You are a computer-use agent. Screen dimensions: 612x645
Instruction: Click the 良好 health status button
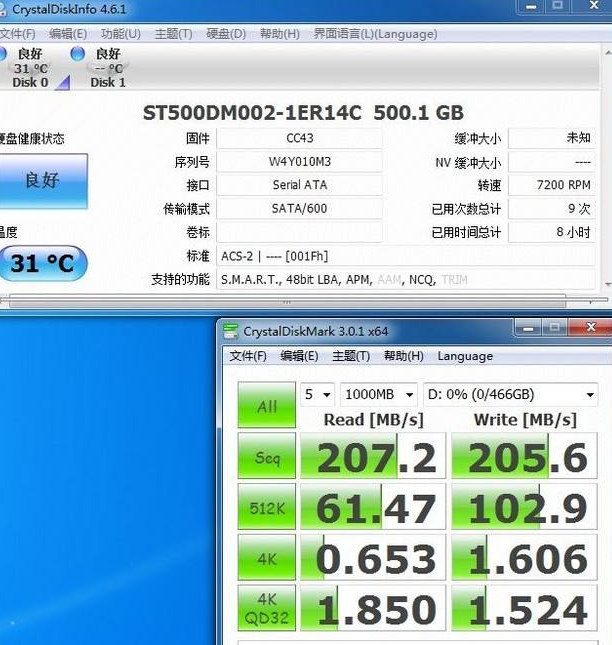(x=43, y=181)
